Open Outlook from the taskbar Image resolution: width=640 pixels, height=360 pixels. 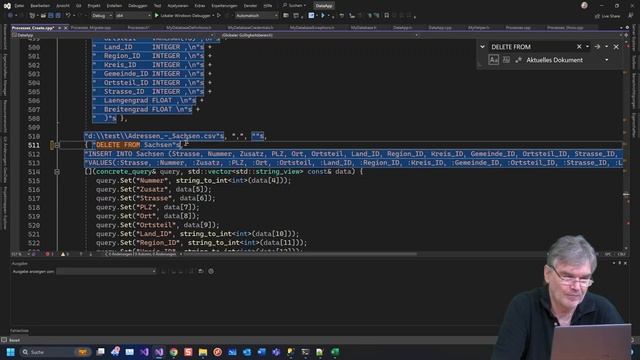pyautogui.click(x=247, y=352)
